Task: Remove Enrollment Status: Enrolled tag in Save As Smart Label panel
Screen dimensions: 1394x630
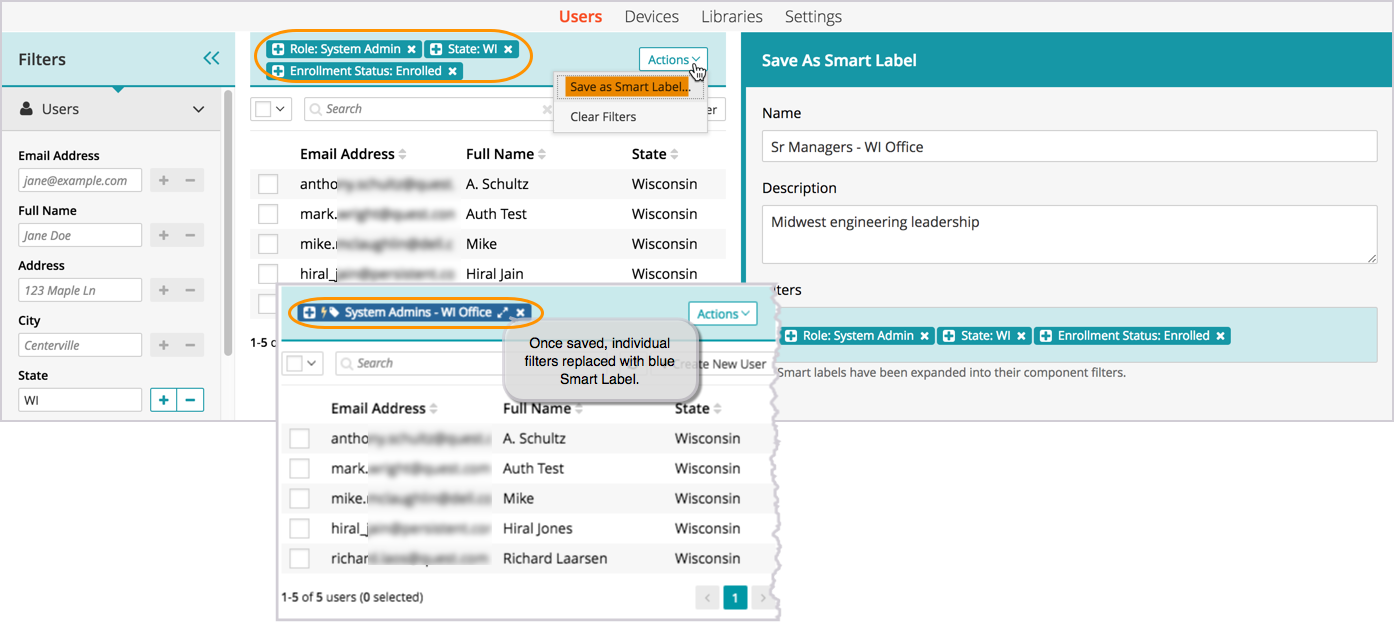Action: pyautogui.click(x=1220, y=336)
